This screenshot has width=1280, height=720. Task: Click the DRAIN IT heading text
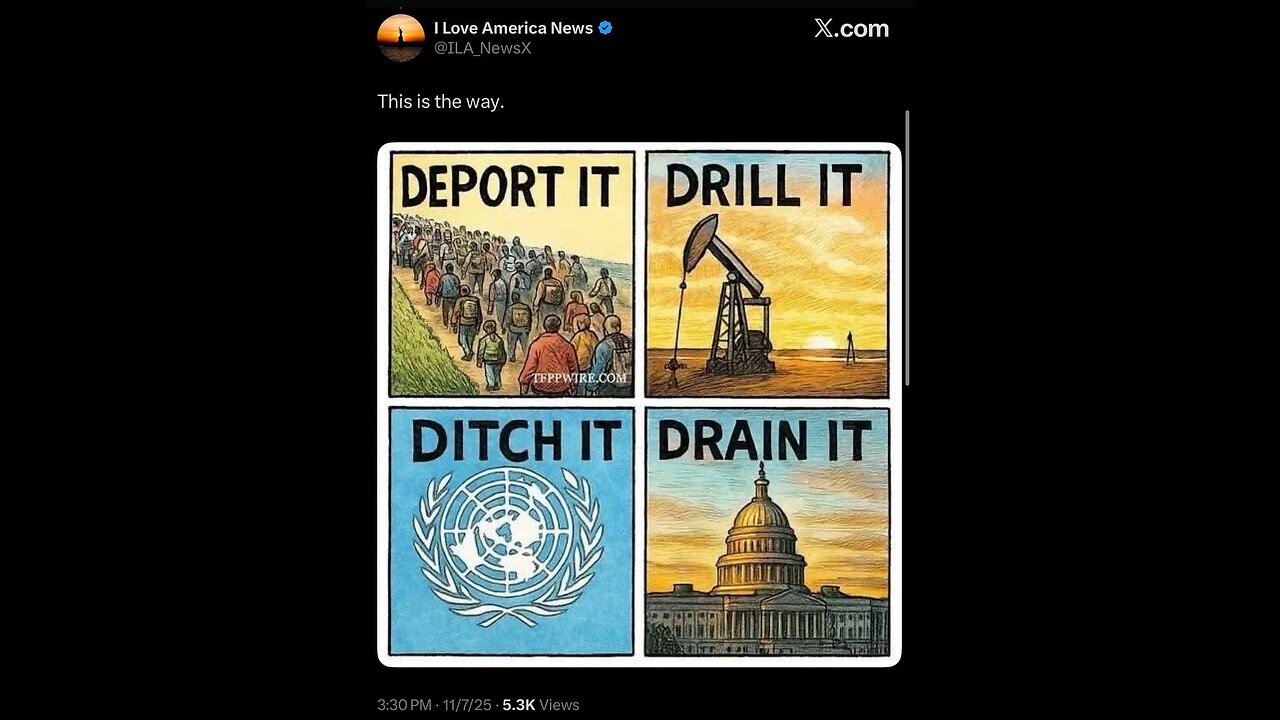pos(764,439)
